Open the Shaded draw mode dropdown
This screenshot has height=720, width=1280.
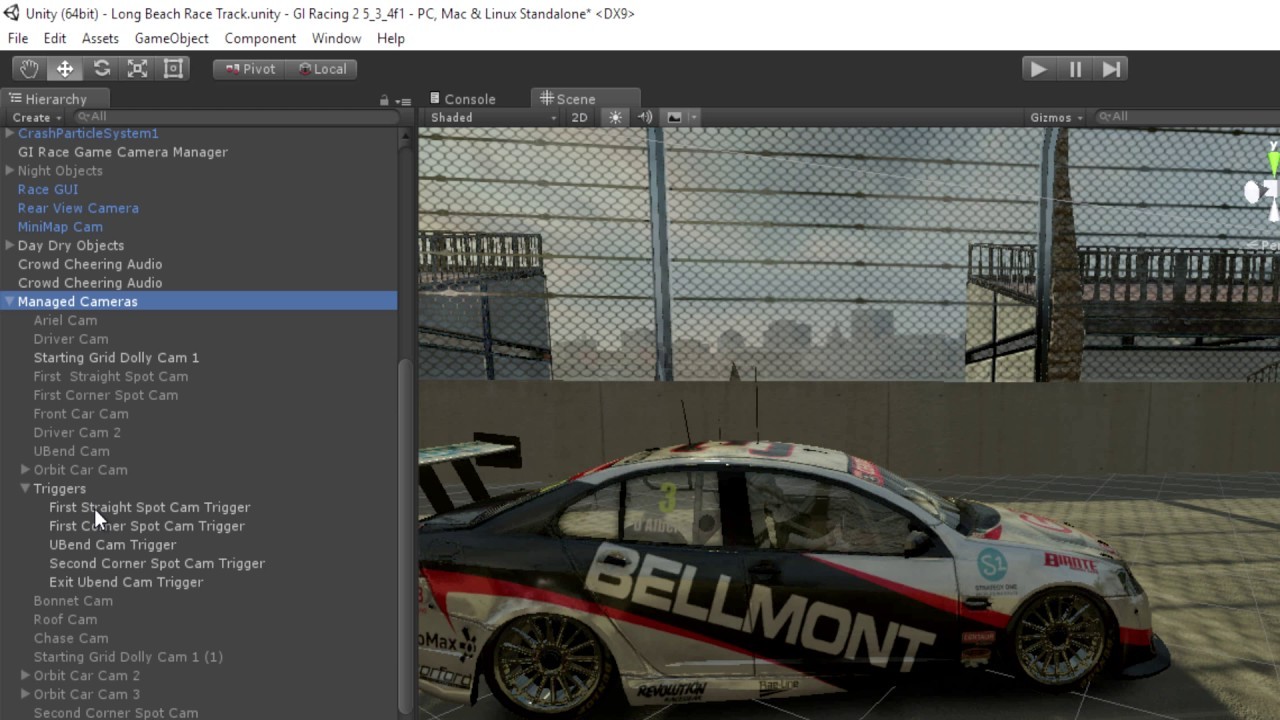[x=493, y=117]
